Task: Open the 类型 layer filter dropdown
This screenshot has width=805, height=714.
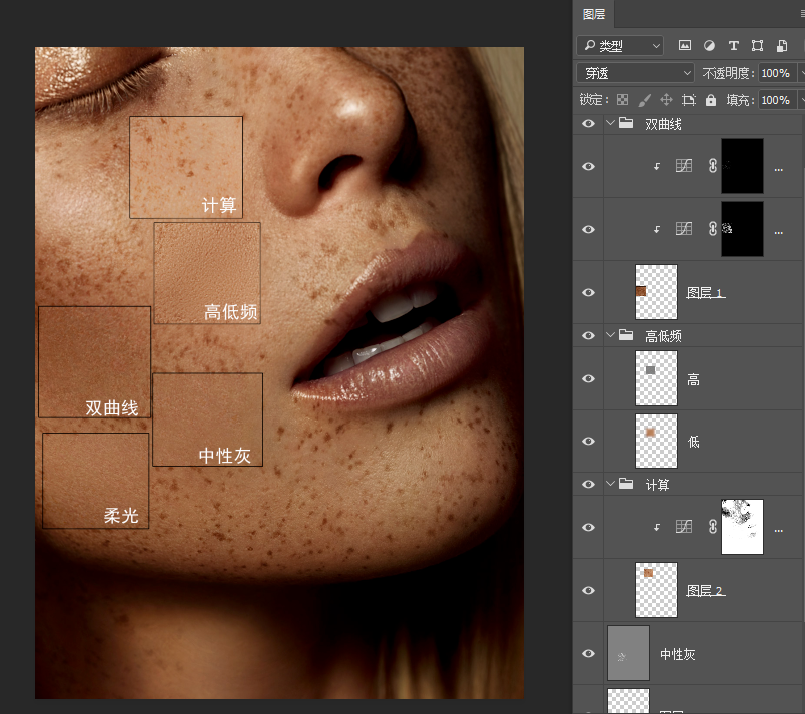Action: (x=620, y=45)
